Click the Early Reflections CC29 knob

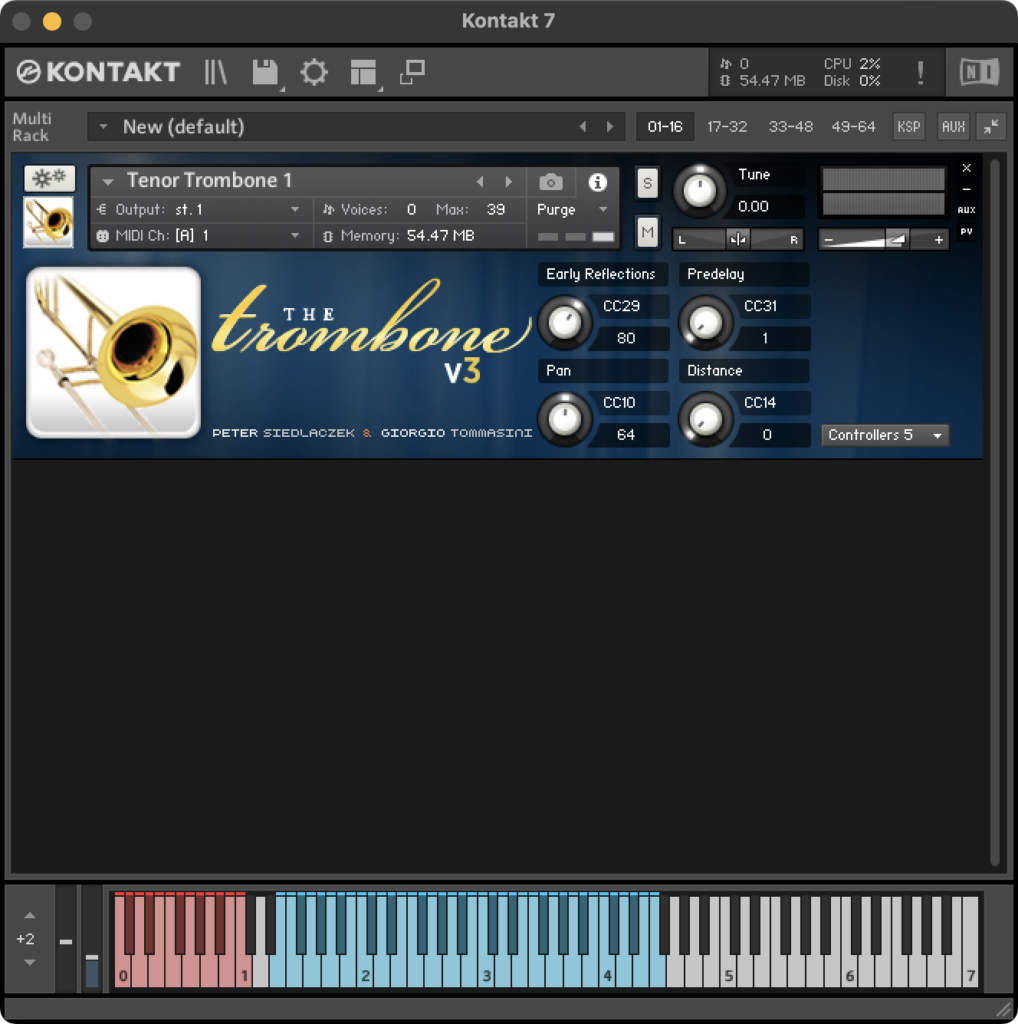(565, 321)
